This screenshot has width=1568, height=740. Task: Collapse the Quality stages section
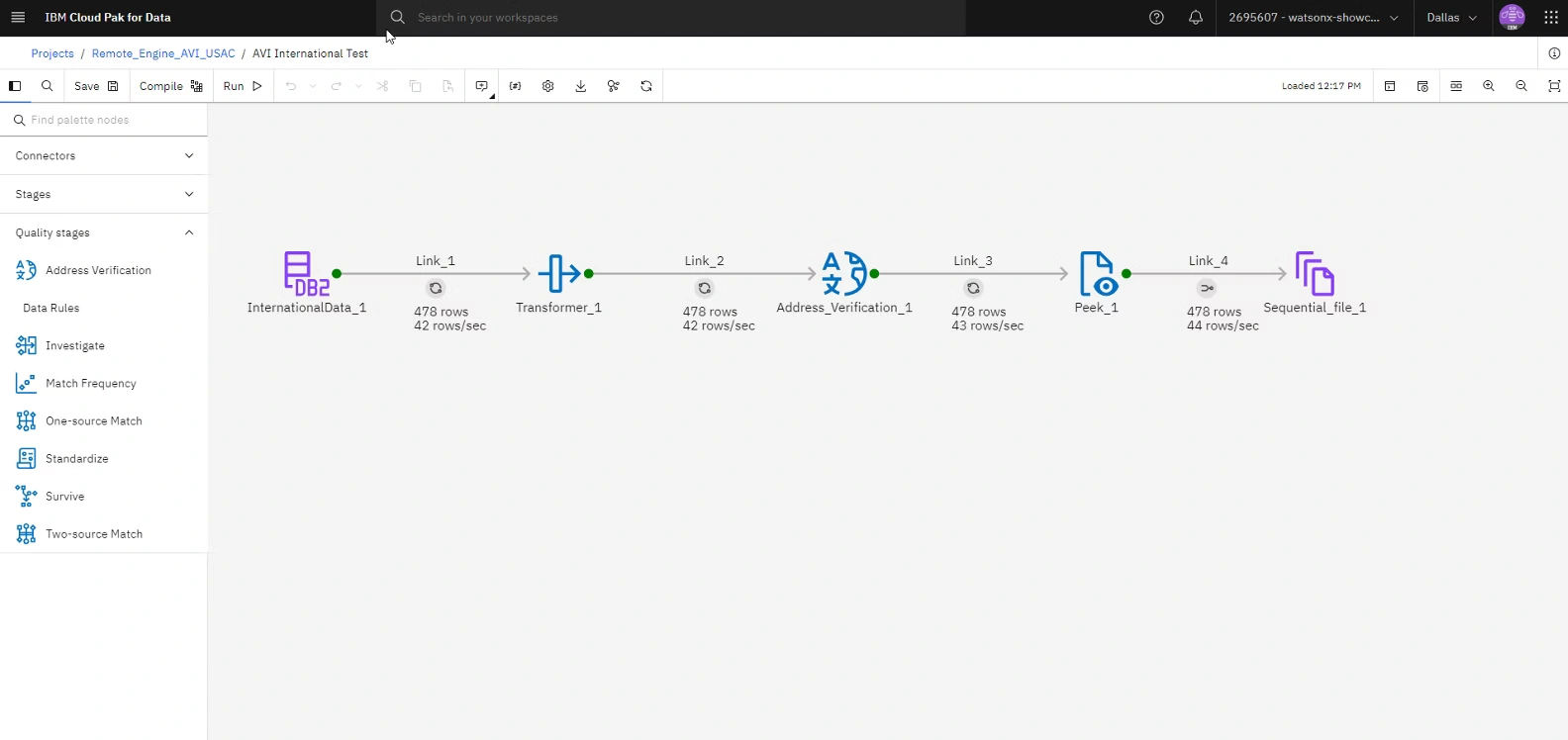coord(104,233)
